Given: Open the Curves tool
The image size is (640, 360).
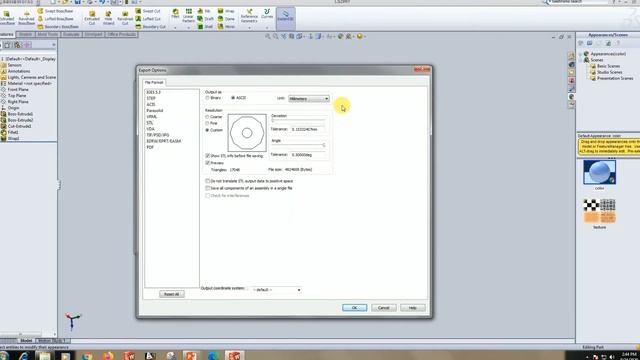Looking at the screenshot, I should coord(267,13).
